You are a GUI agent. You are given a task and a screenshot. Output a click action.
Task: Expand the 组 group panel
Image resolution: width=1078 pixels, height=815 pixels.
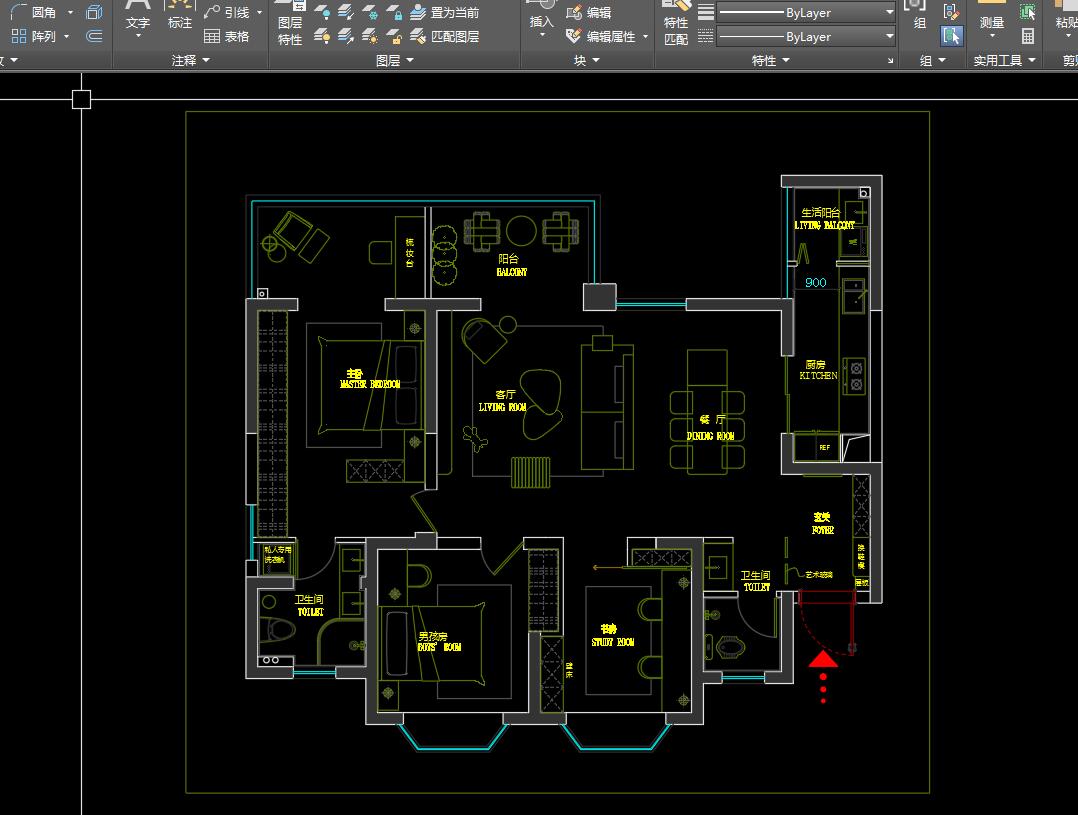coord(932,61)
